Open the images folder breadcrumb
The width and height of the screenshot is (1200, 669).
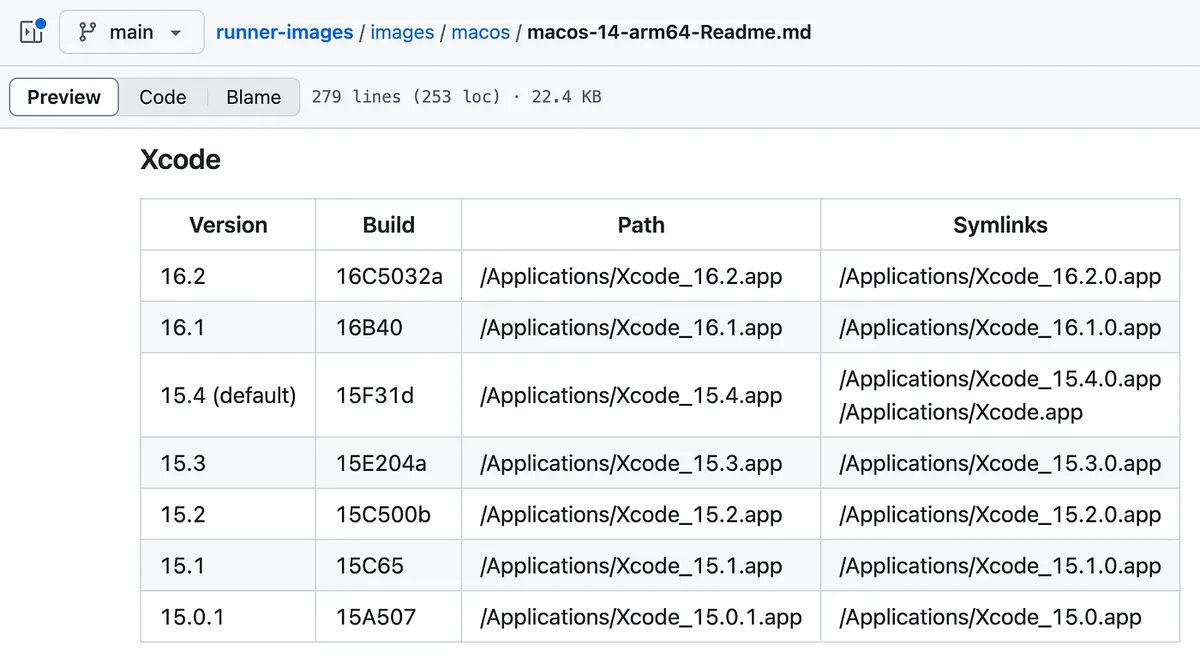[402, 32]
